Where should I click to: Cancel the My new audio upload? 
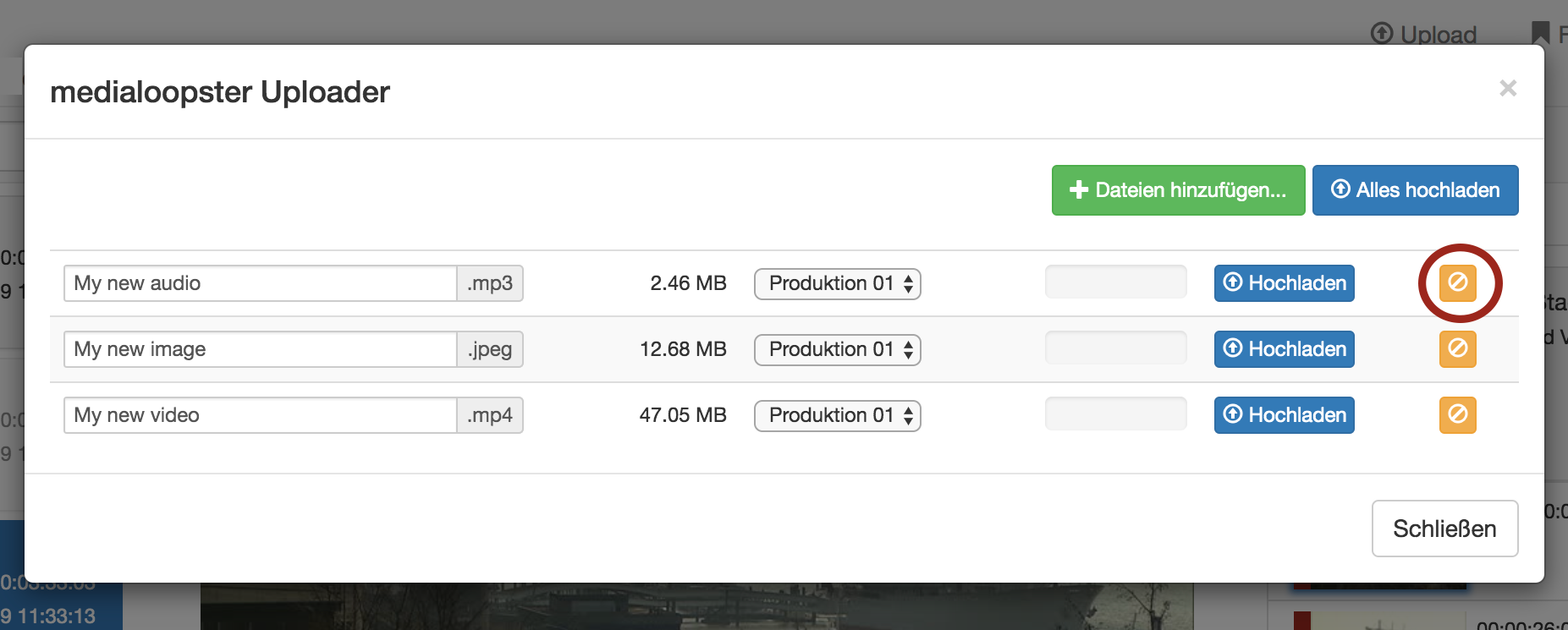click(x=1457, y=282)
